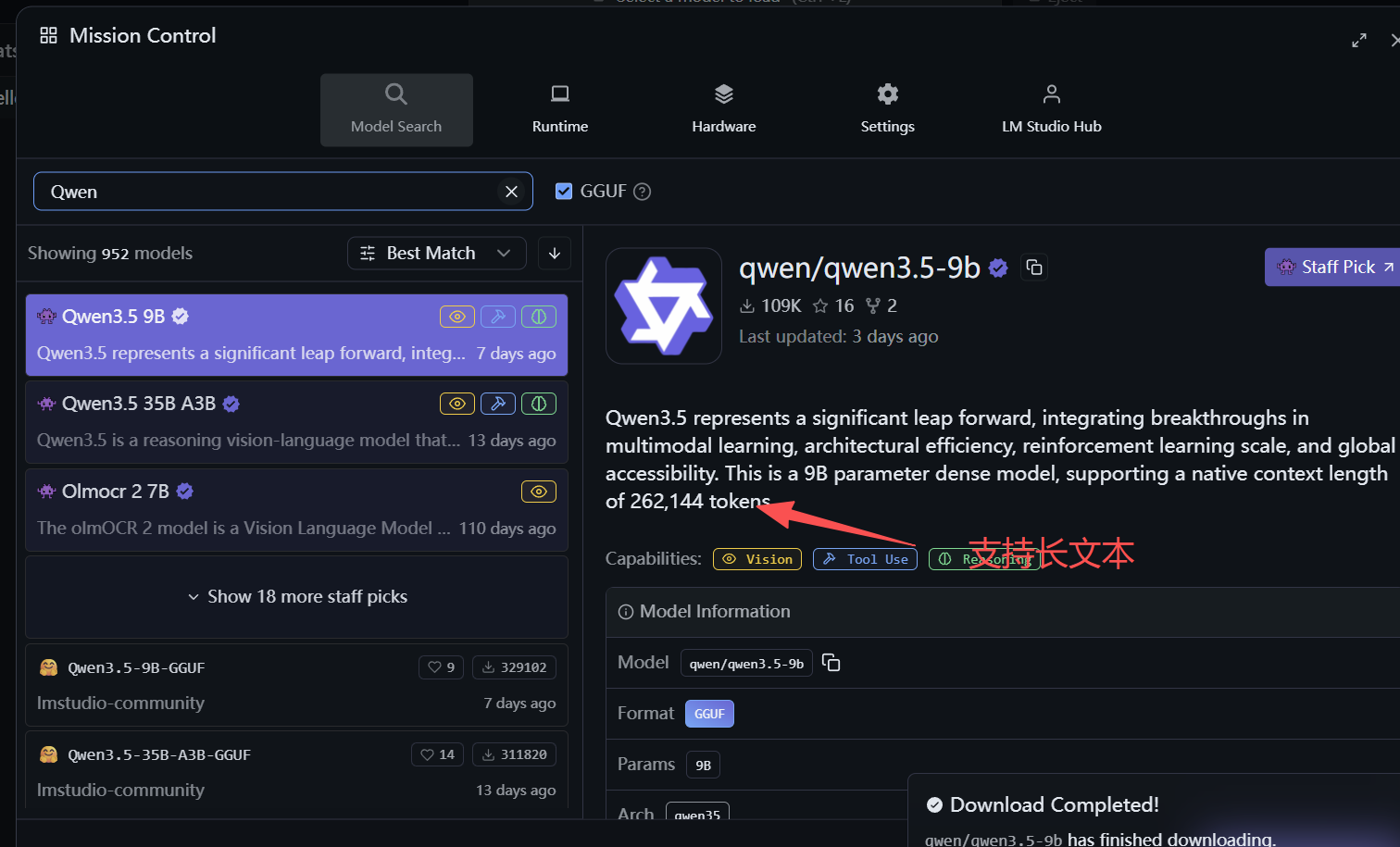Click the Vision capability tag
The image size is (1400, 847).
[757, 559]
